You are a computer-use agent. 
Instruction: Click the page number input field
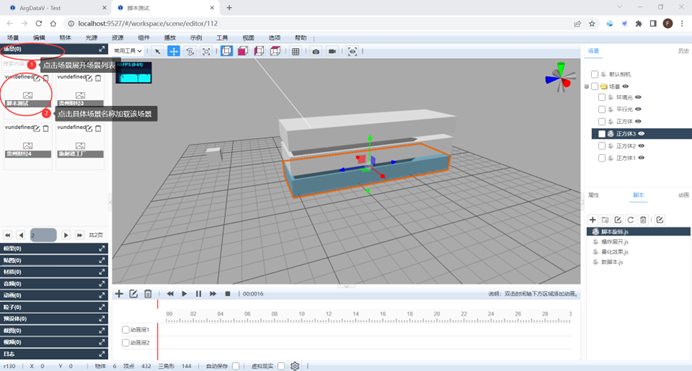[x=43, y=235]
